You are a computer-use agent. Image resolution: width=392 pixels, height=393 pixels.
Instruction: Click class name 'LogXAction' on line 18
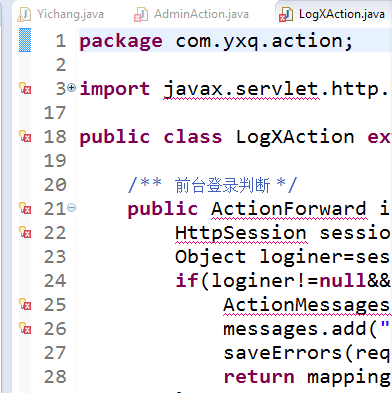tap(295, 137)
